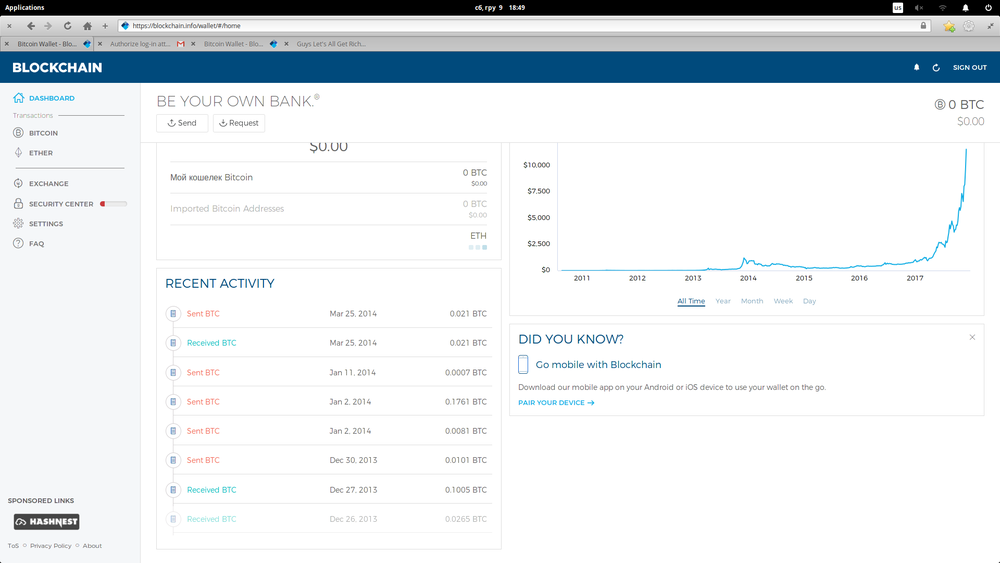
Task: Switch the price chart to Week
Action: click(x=783, y=301)
